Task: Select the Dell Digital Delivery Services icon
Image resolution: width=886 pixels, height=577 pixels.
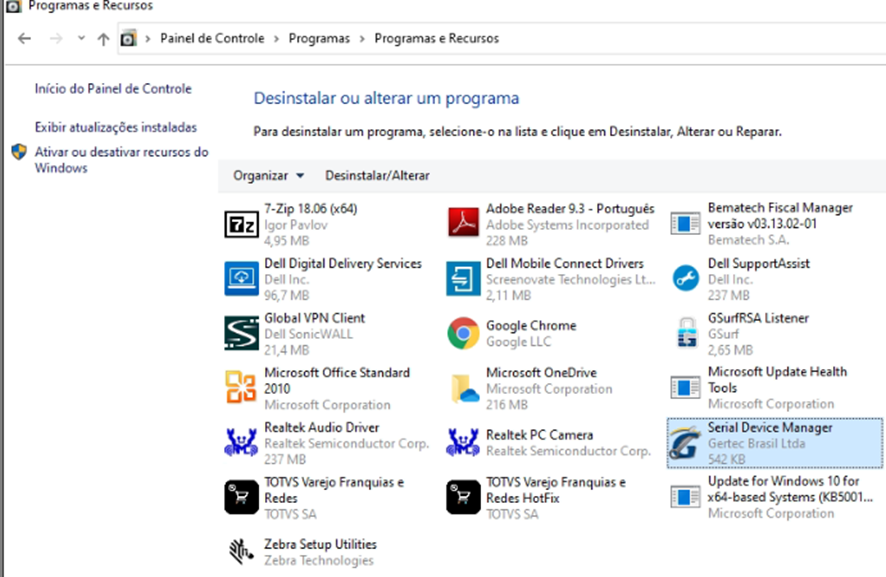Action: coord(241,279)
